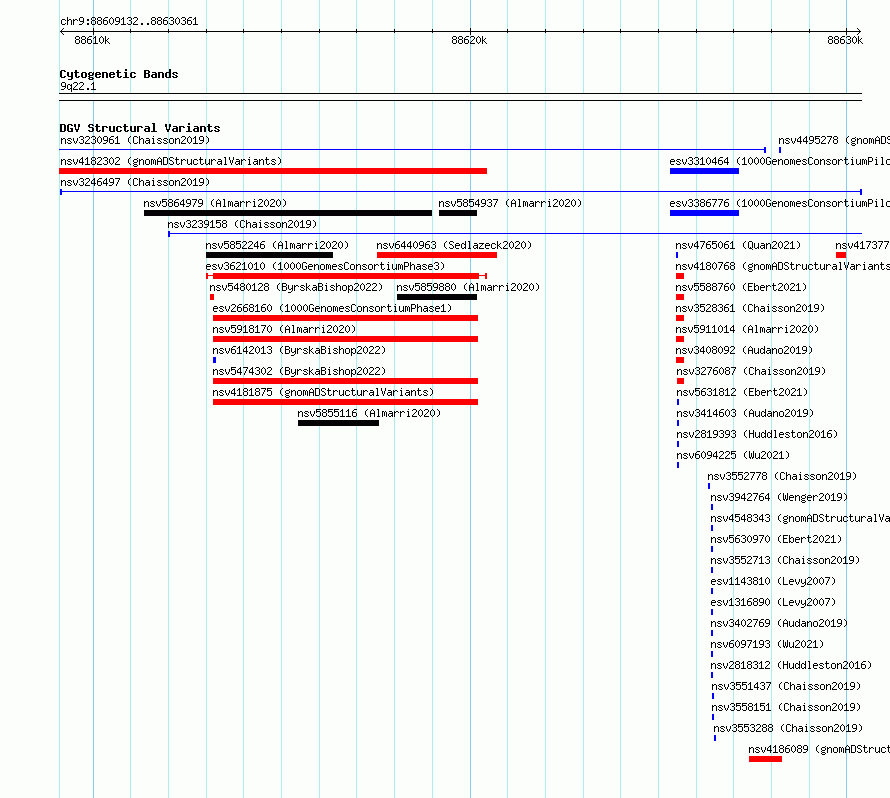Screen dimensions: 890x798
Task: Select the black nsv5864979 Almarri2020 bar
Action: click(288, 213)
